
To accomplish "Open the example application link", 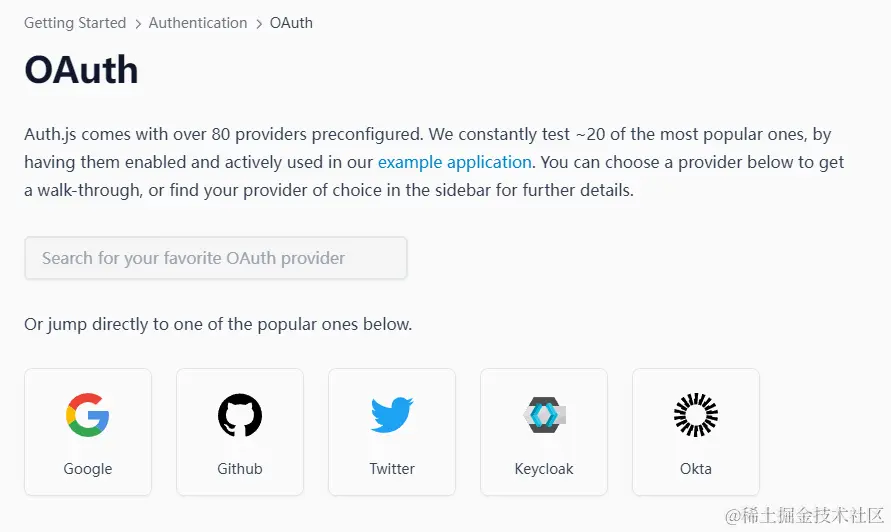I will click(x=454, y=162).
